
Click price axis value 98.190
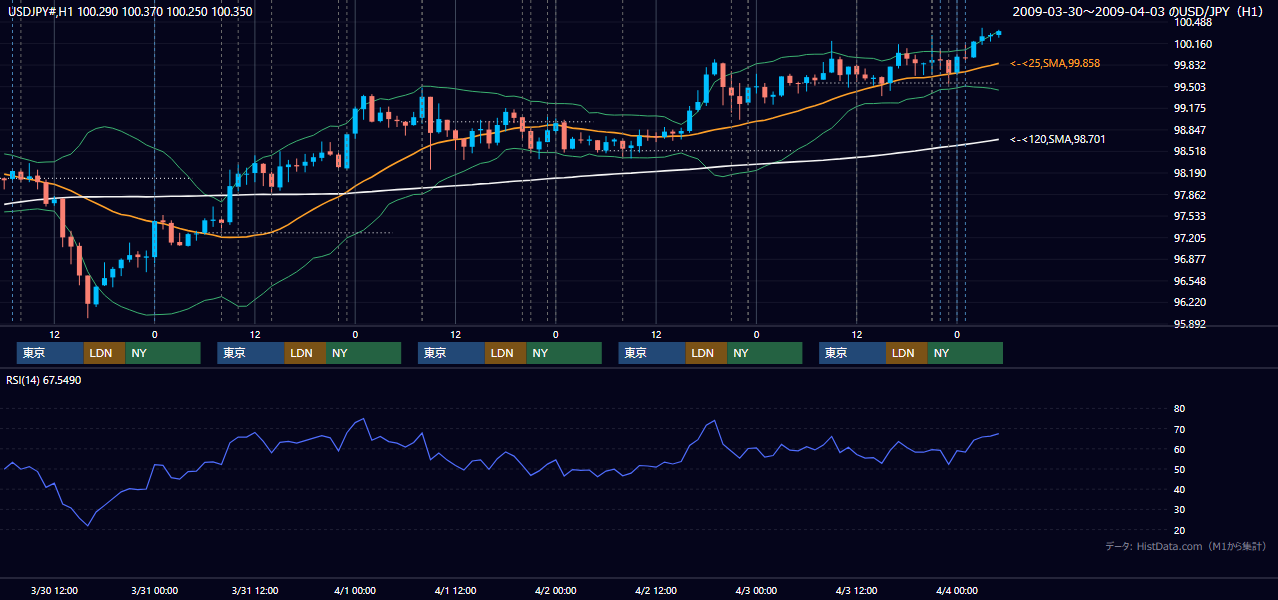[1190, 173]
